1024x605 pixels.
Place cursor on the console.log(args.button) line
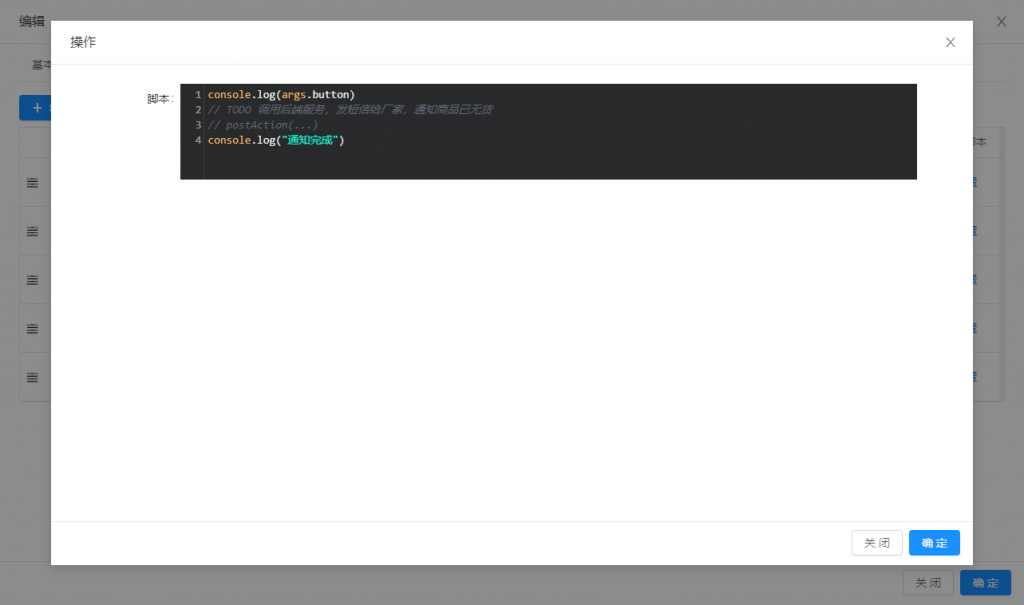pyautogui.click(x=281, y=95)
